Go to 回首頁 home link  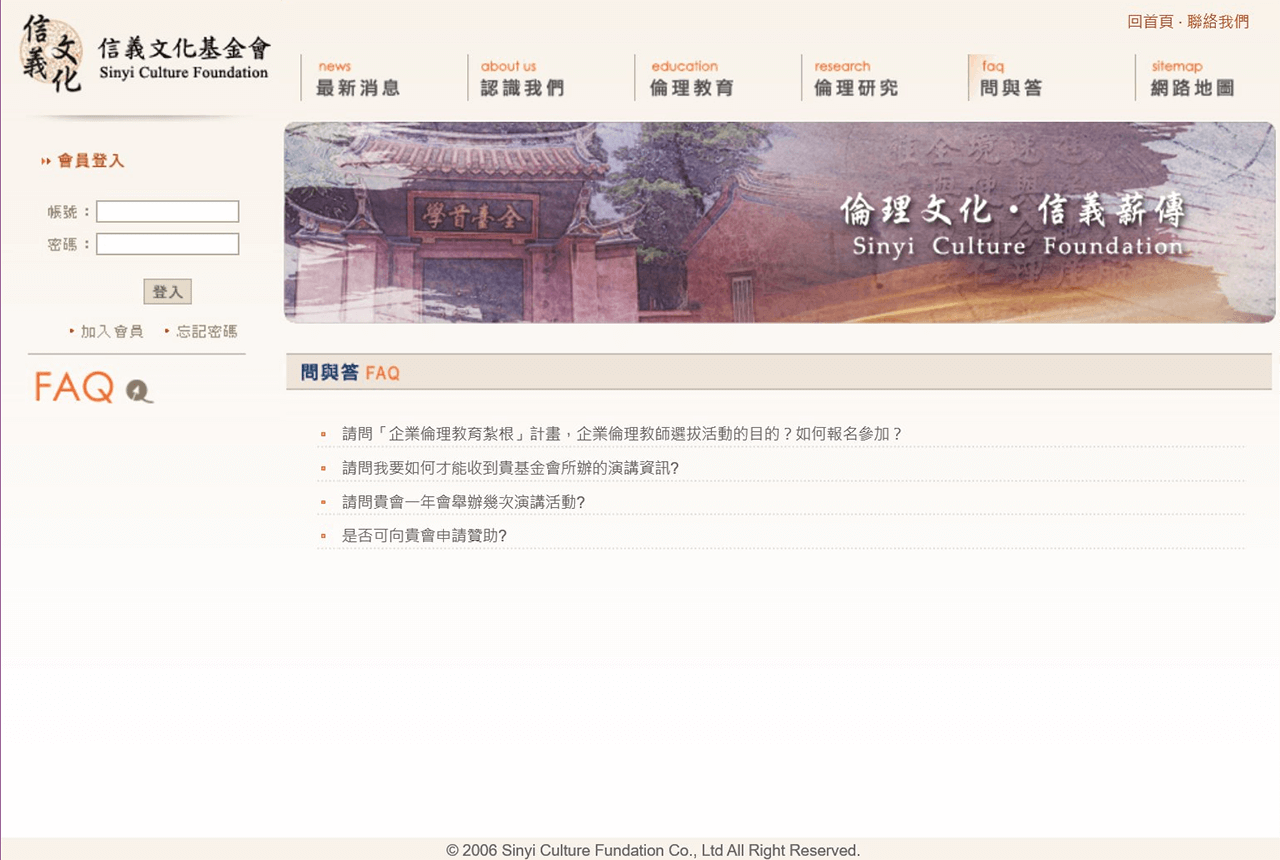pos(1150,21)
